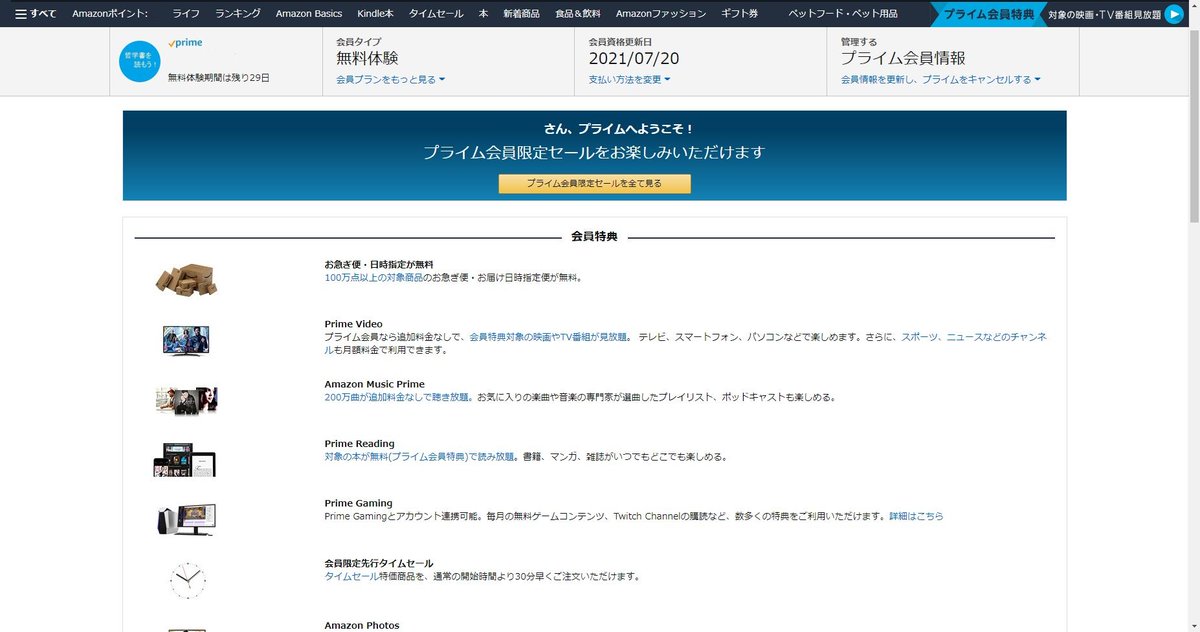1200x632 pixels.
Task: Open 新着商品 in the navigation bar
Action: [521, 14]
